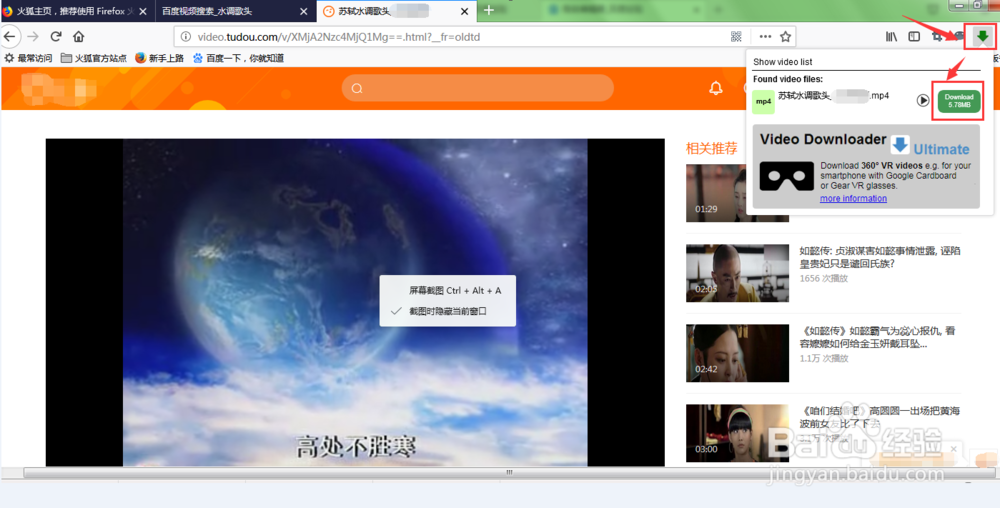
Task: Toggle 截图时隐藏当前窗口 option
Action: coord(448,311)
